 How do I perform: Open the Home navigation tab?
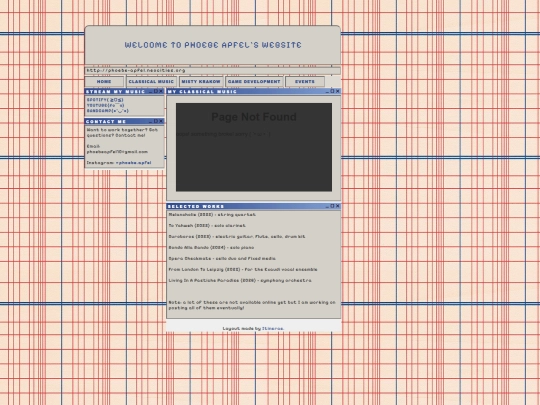[104, 82]
